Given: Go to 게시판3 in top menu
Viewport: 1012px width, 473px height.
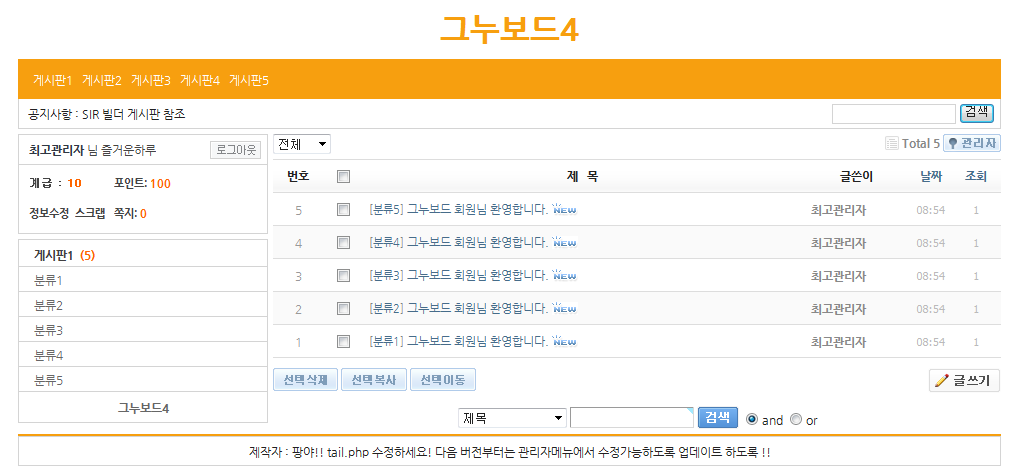Looking at the screenshot, I should (x=151, y=80).
